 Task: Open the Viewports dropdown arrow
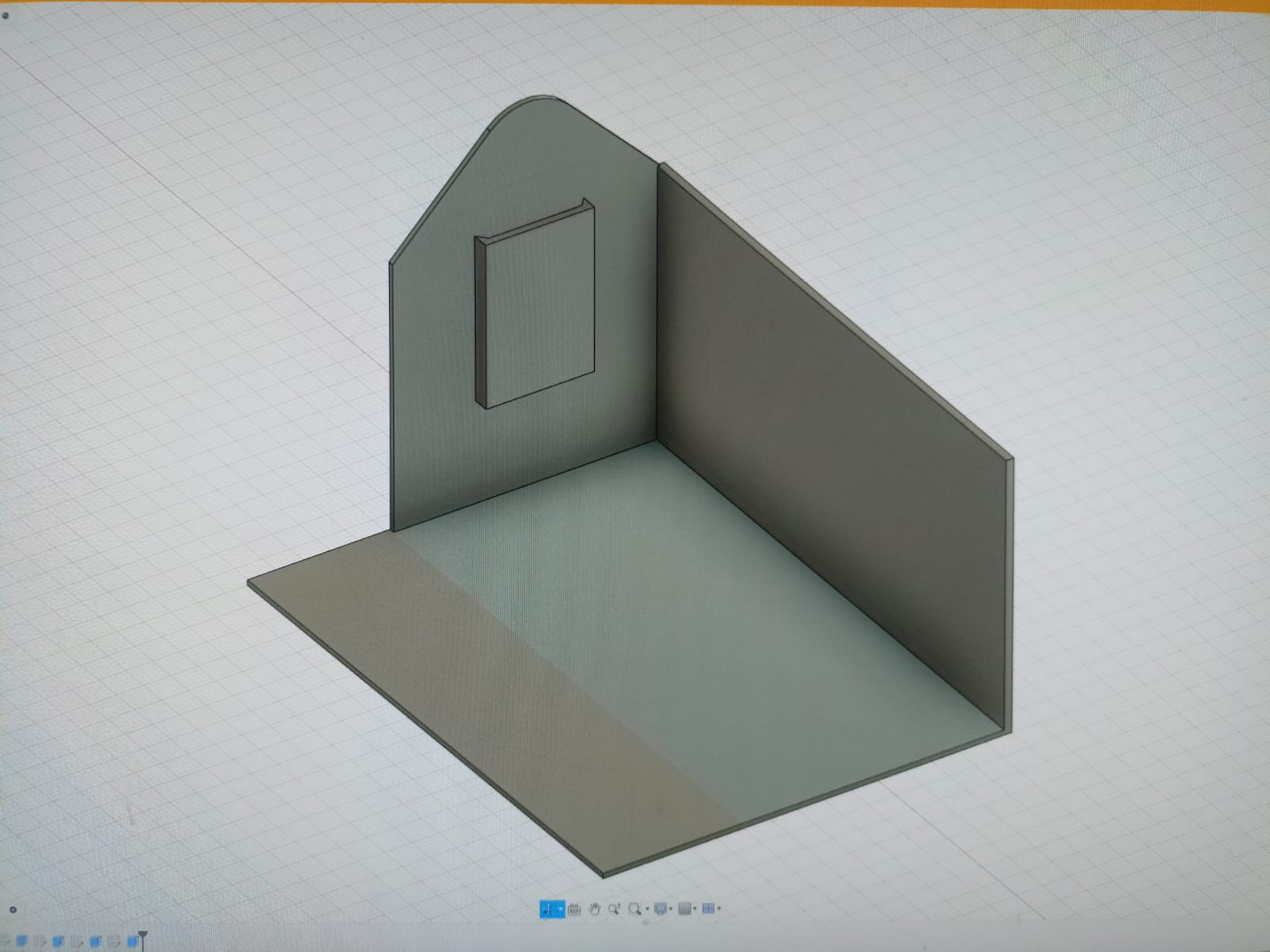(x=719, y=909)
